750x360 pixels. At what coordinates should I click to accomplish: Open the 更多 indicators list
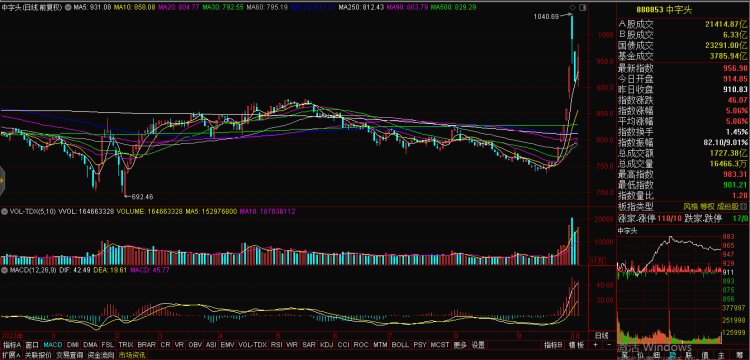click(460, 345)
